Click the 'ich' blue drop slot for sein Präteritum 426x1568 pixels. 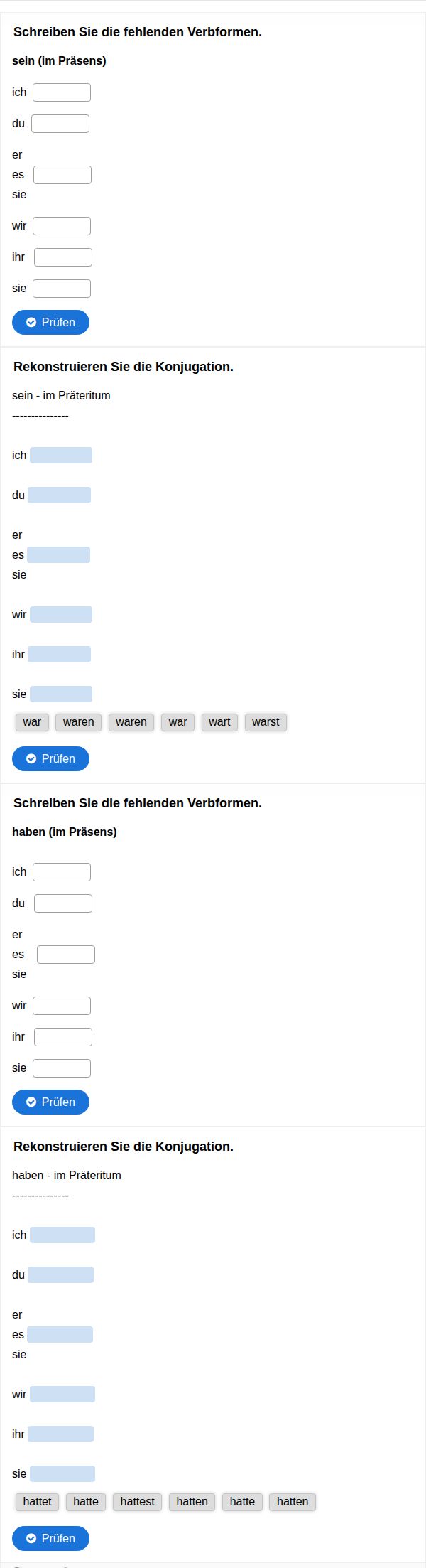click(61, 455)
